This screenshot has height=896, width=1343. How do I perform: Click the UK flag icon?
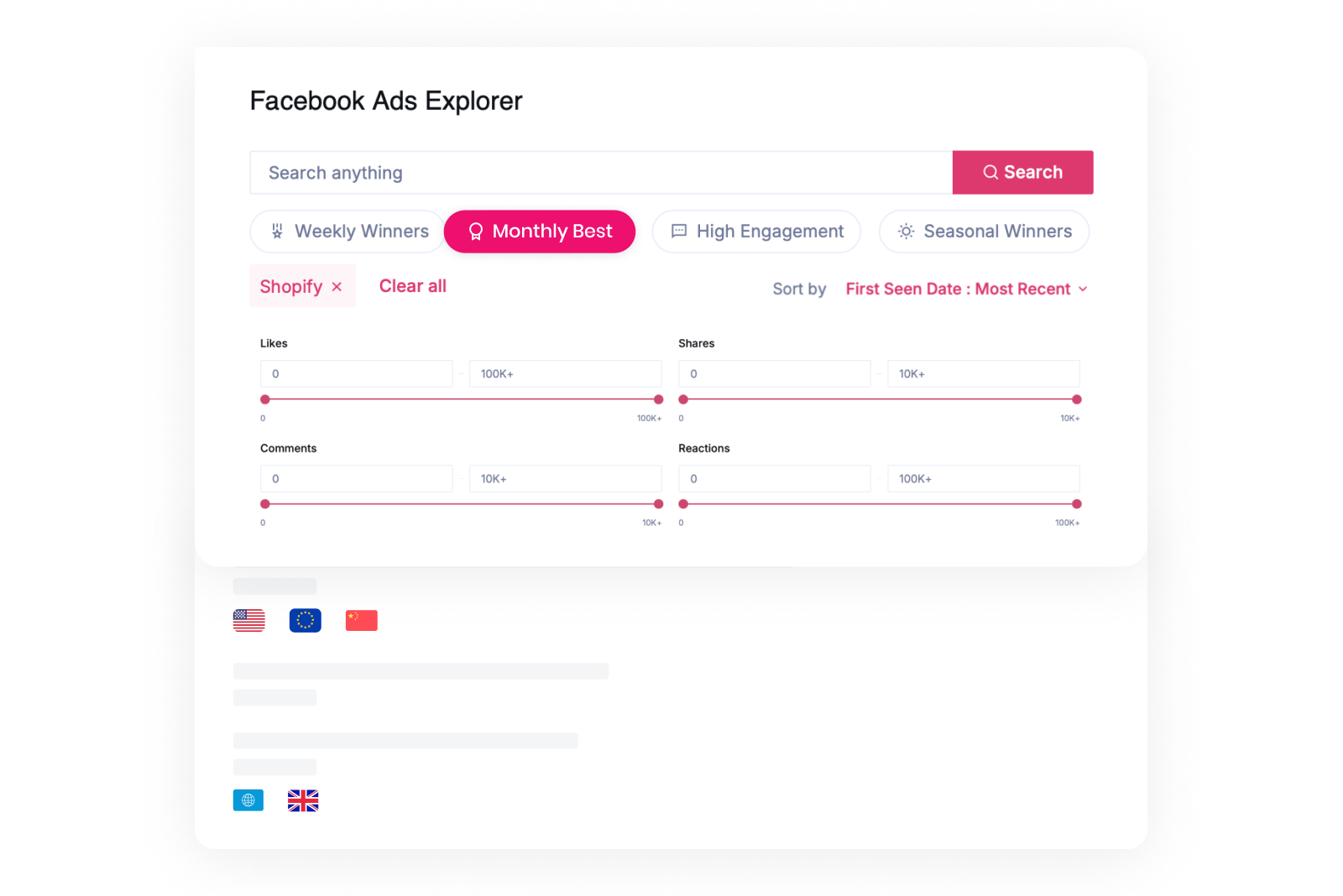click(x=304, y=801)
